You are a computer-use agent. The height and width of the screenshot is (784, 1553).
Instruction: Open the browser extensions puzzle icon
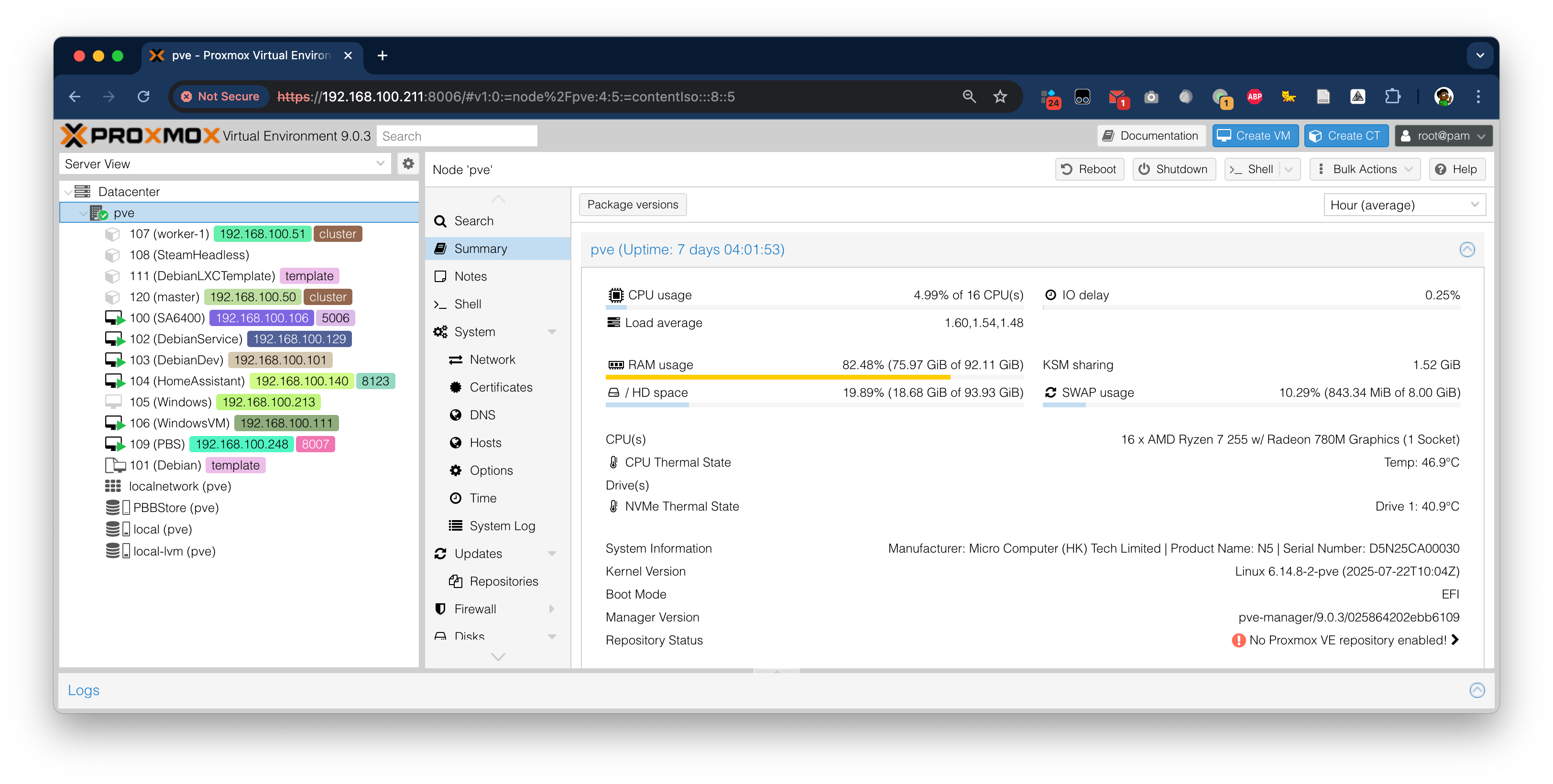[x=1393, y=97]
